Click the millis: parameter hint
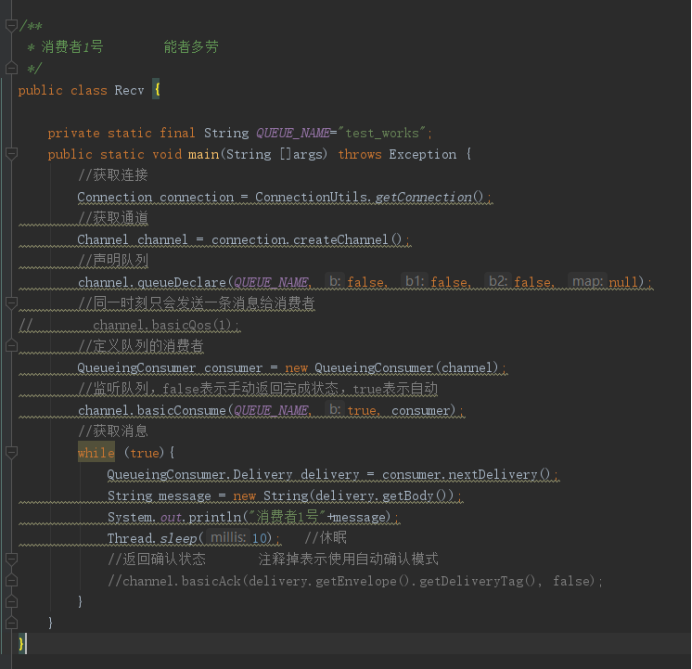Image resolution: width=692 pixels, height=669 pixels. point(228,537)
